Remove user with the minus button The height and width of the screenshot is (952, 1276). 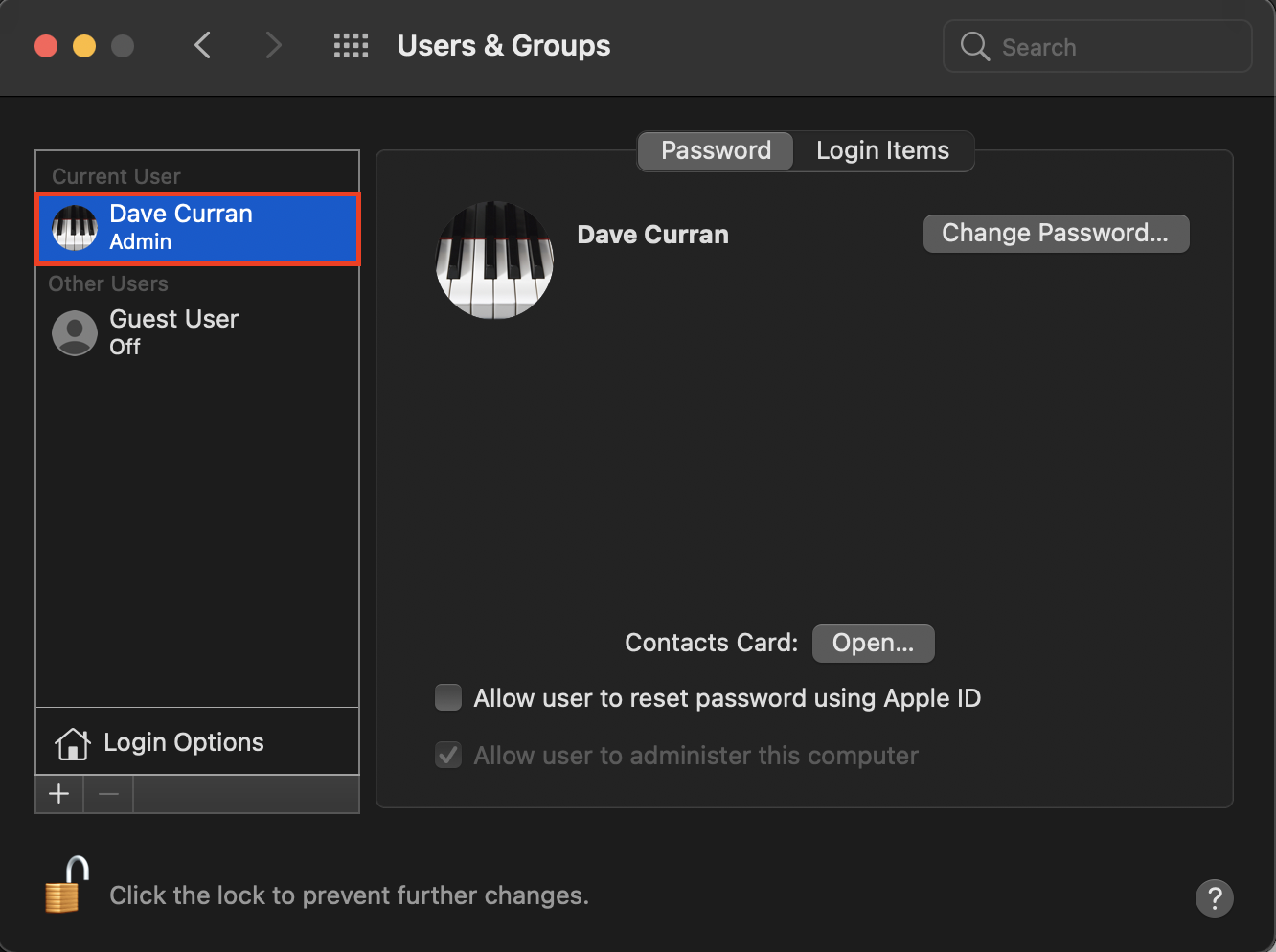[x=108, y=794]
